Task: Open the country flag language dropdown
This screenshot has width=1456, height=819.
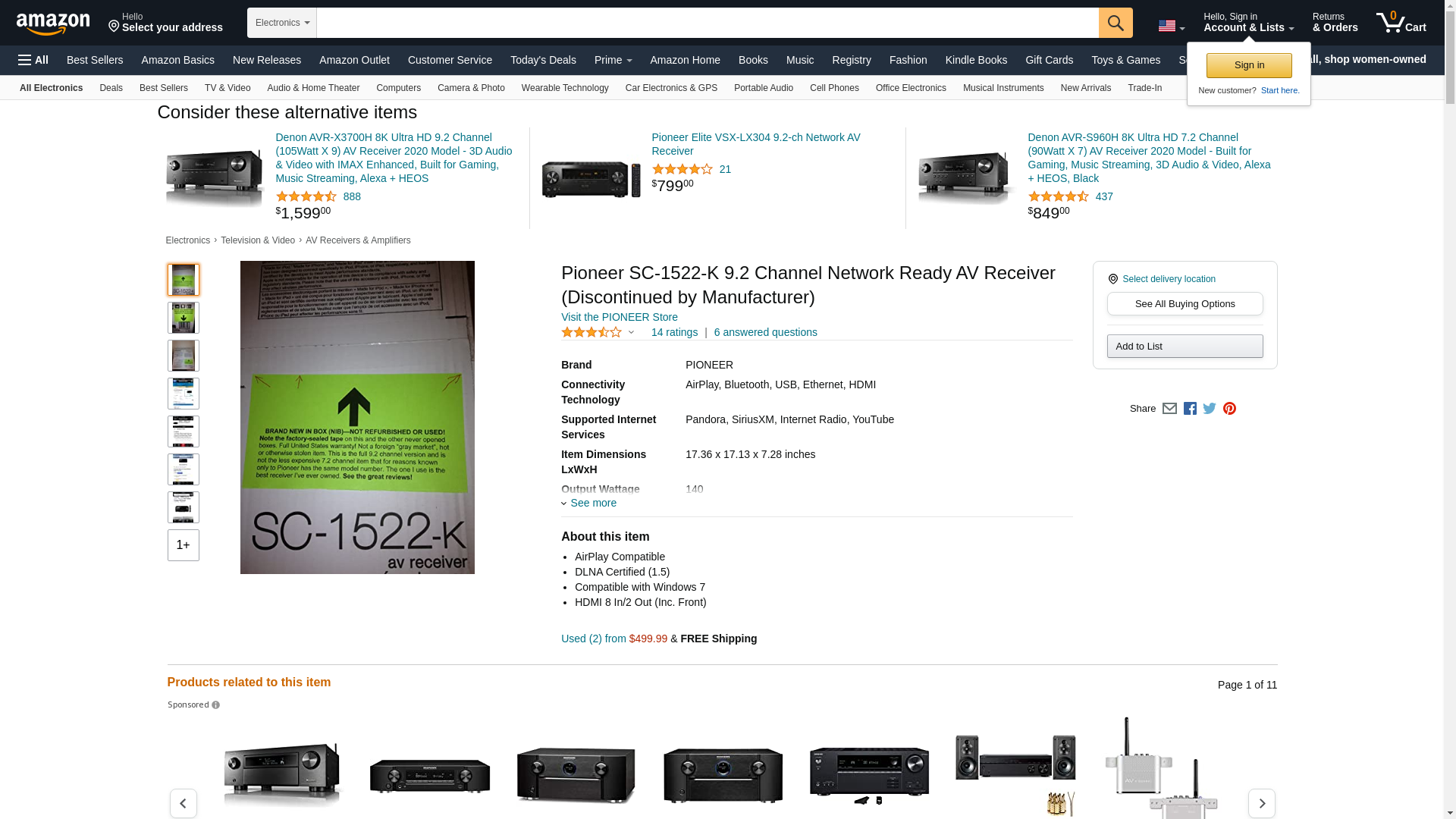Action: [x=1171, y=27]
